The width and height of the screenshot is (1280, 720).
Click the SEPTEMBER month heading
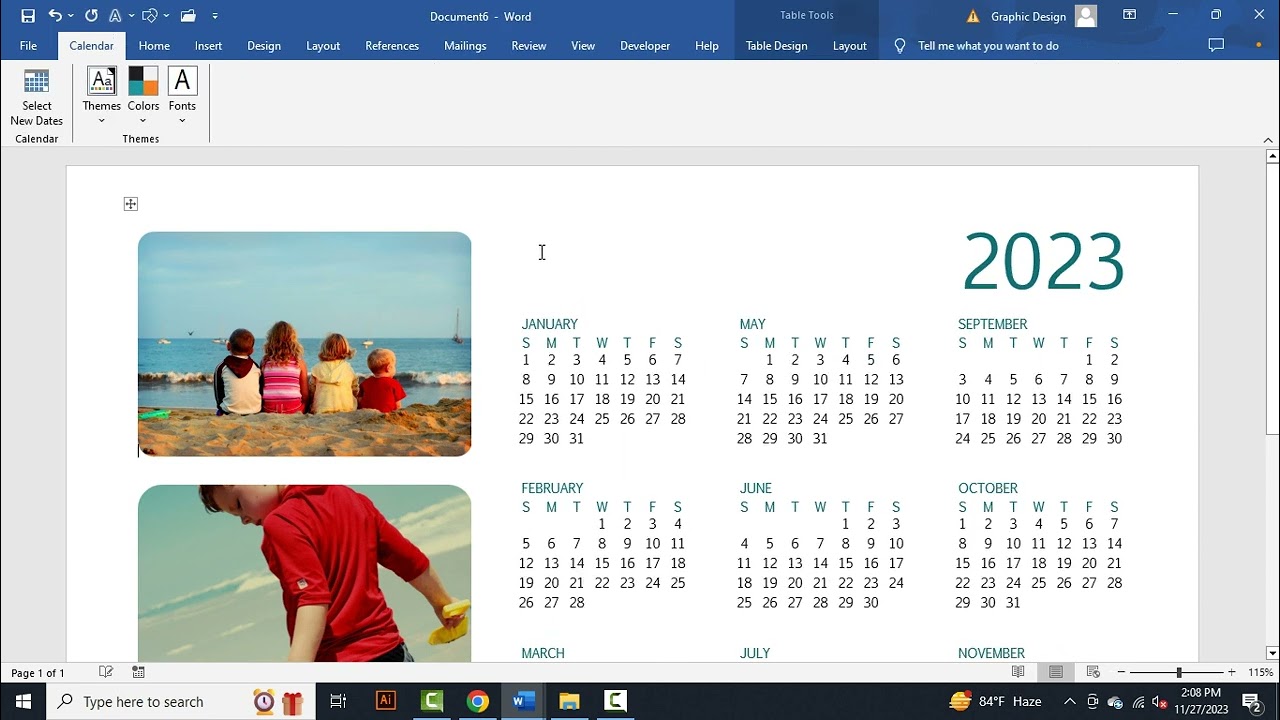pos(992,324)
